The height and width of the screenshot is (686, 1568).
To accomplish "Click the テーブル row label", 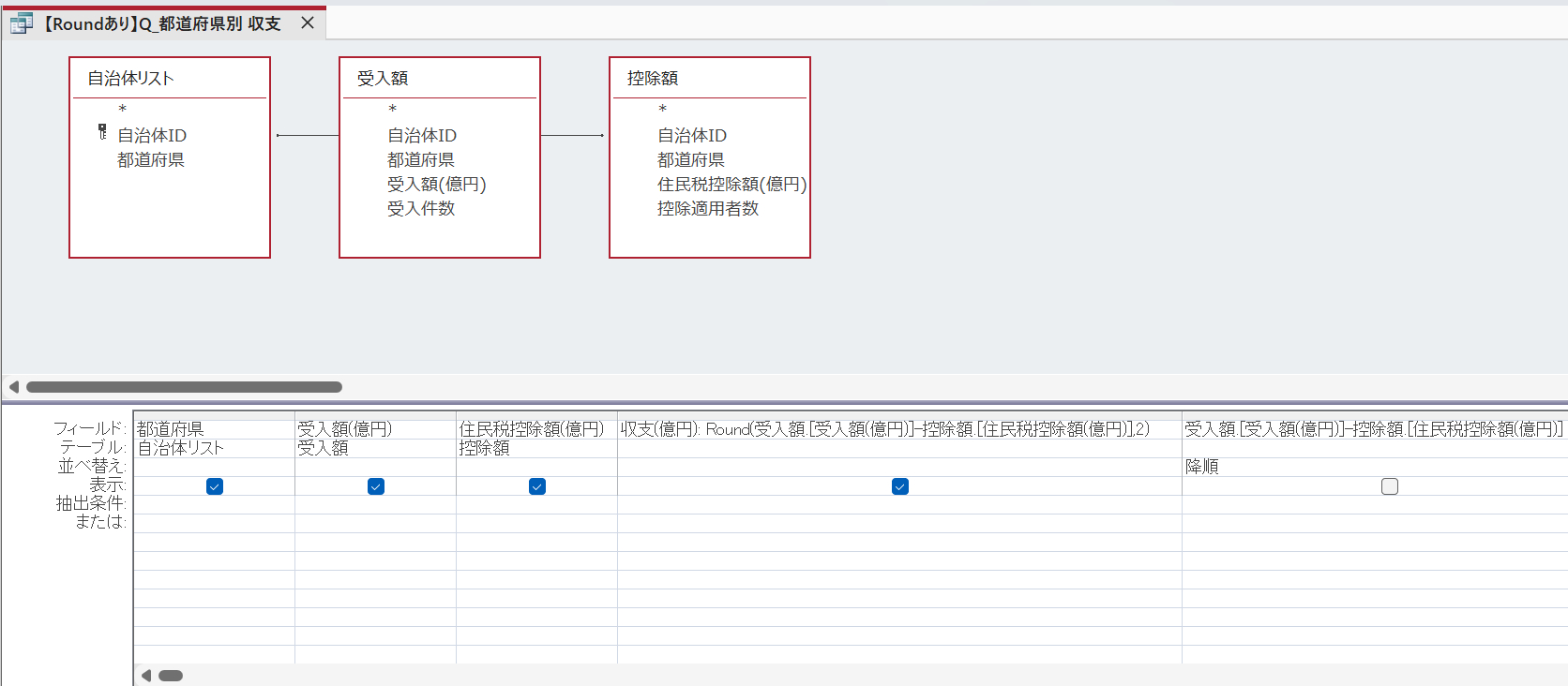I will pos(93,447).
